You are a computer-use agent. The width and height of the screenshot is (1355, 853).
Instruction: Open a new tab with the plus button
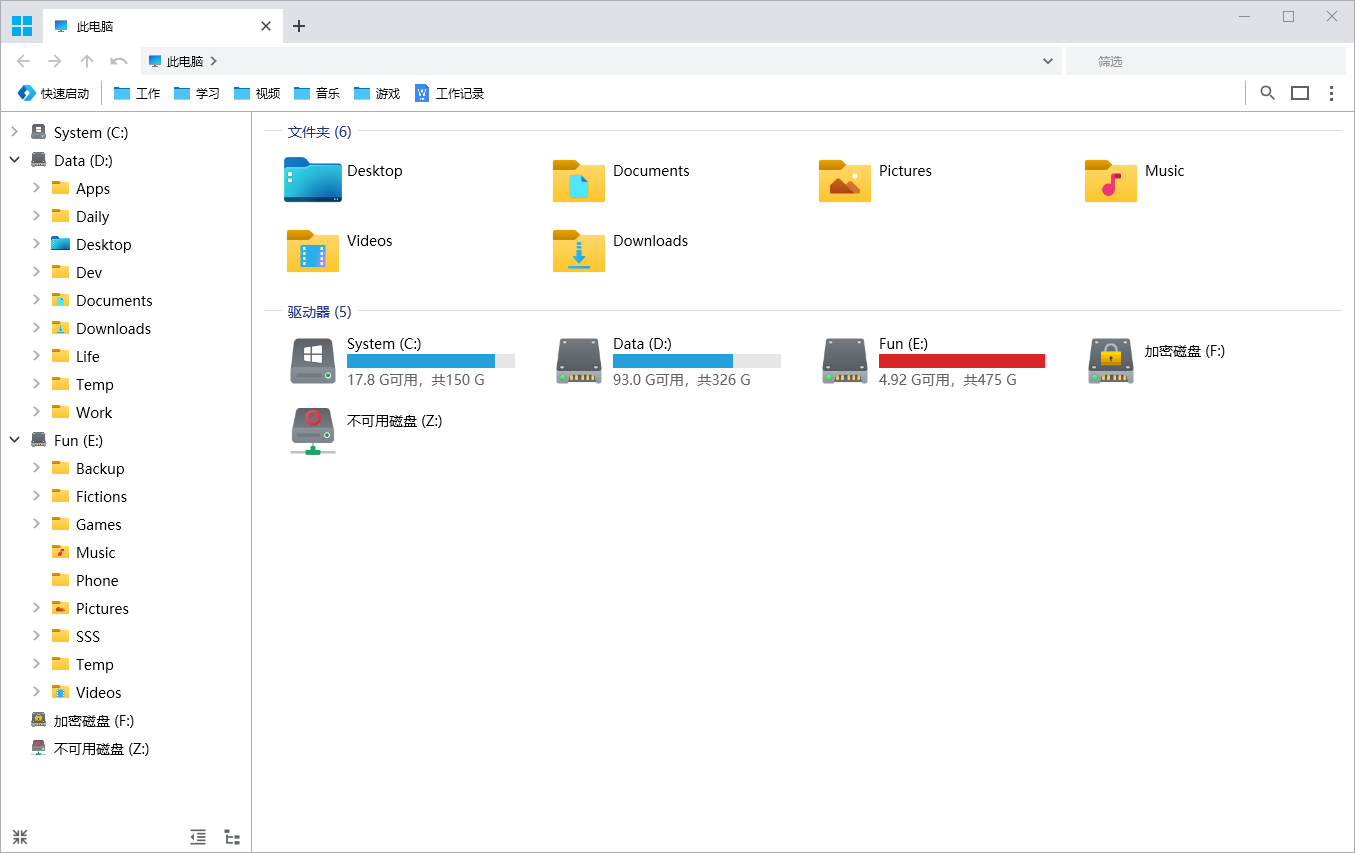(298, 26)
